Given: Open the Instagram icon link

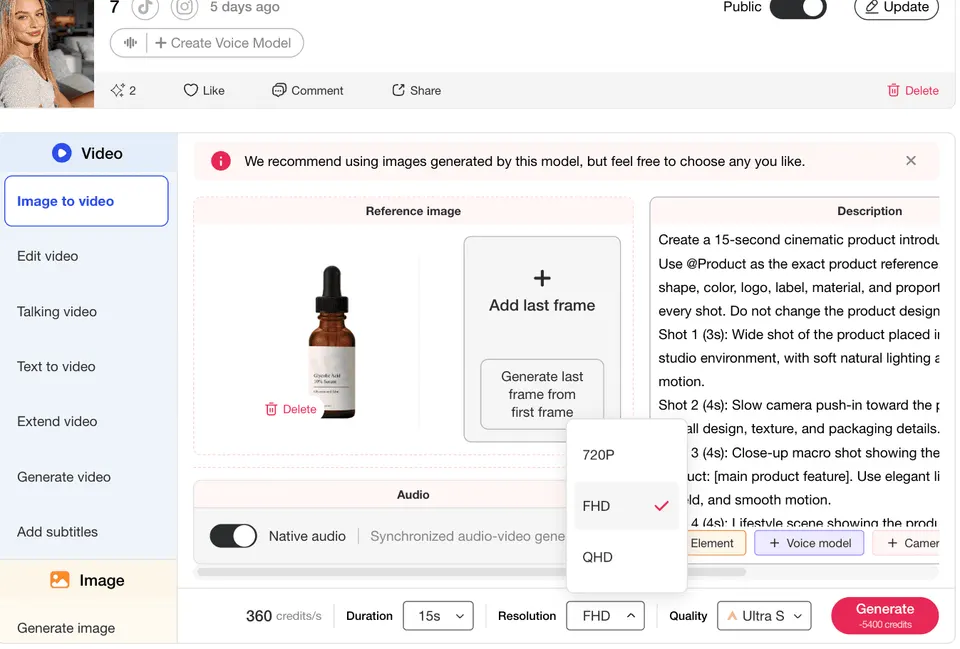Looking at the screenshot, I should [x=184, y=7].
